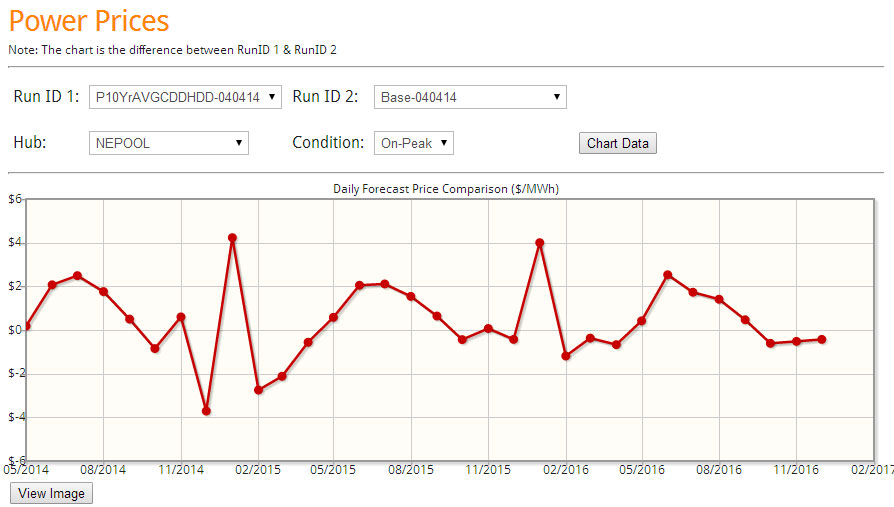Click the Condition label
This screenshot has width=894, height=507.
tap(328, 142)
